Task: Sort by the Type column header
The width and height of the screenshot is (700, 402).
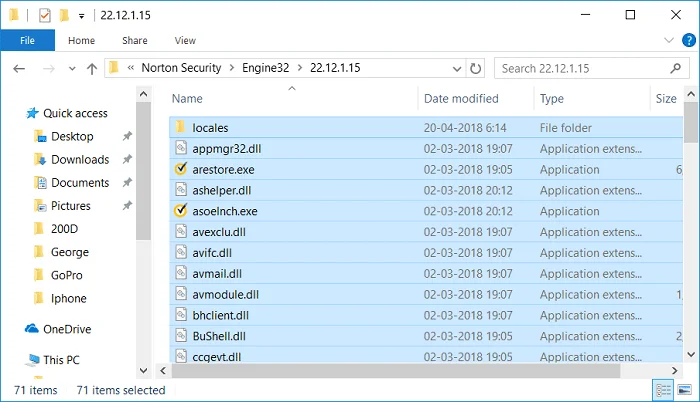Action: [552, 99]
